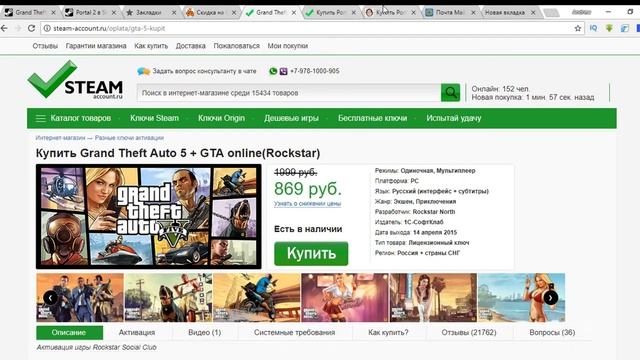This screenshot has width=640, height=360.
Task: Show previous screenshots with the left carousel arrow
Action: pyautogui.click(x=50, y=298)
